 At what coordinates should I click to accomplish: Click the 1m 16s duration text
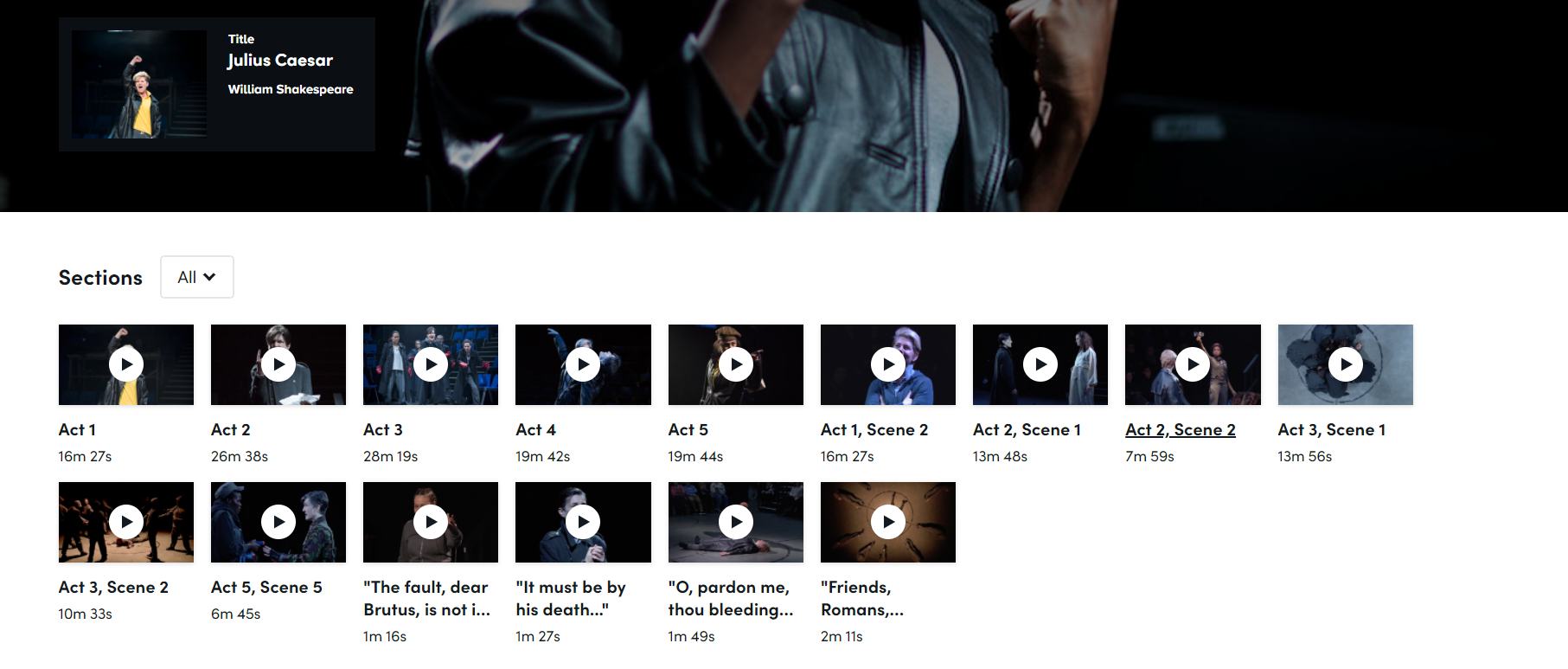pyautogui.click(x=385, y=636)
